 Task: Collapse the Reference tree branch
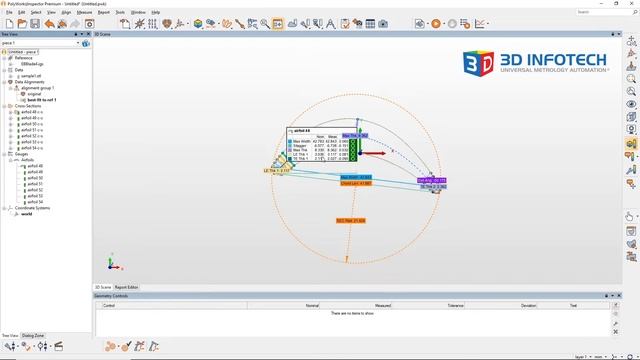pos(4,58)
